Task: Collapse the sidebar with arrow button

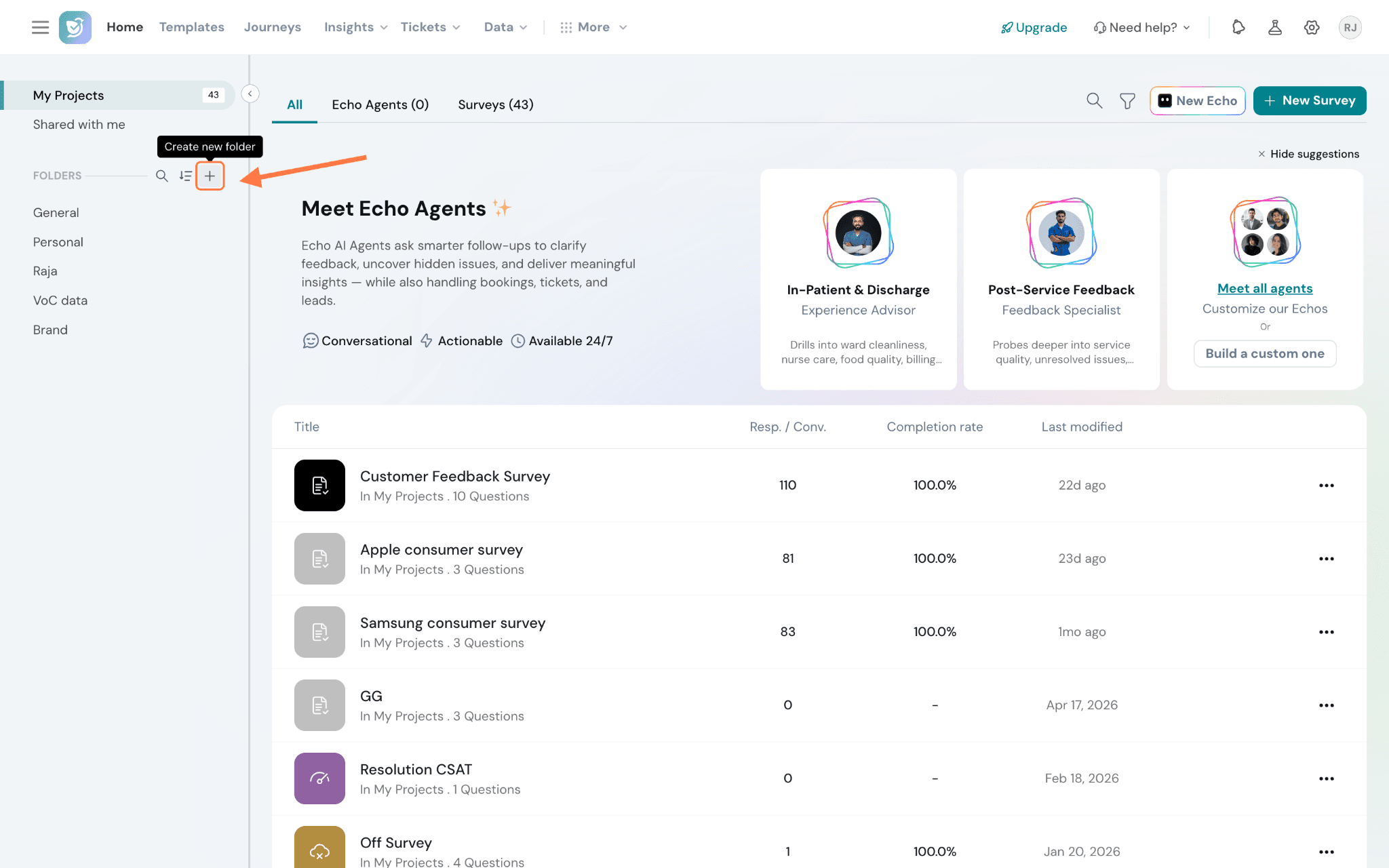Action: [x=250, y=94]
